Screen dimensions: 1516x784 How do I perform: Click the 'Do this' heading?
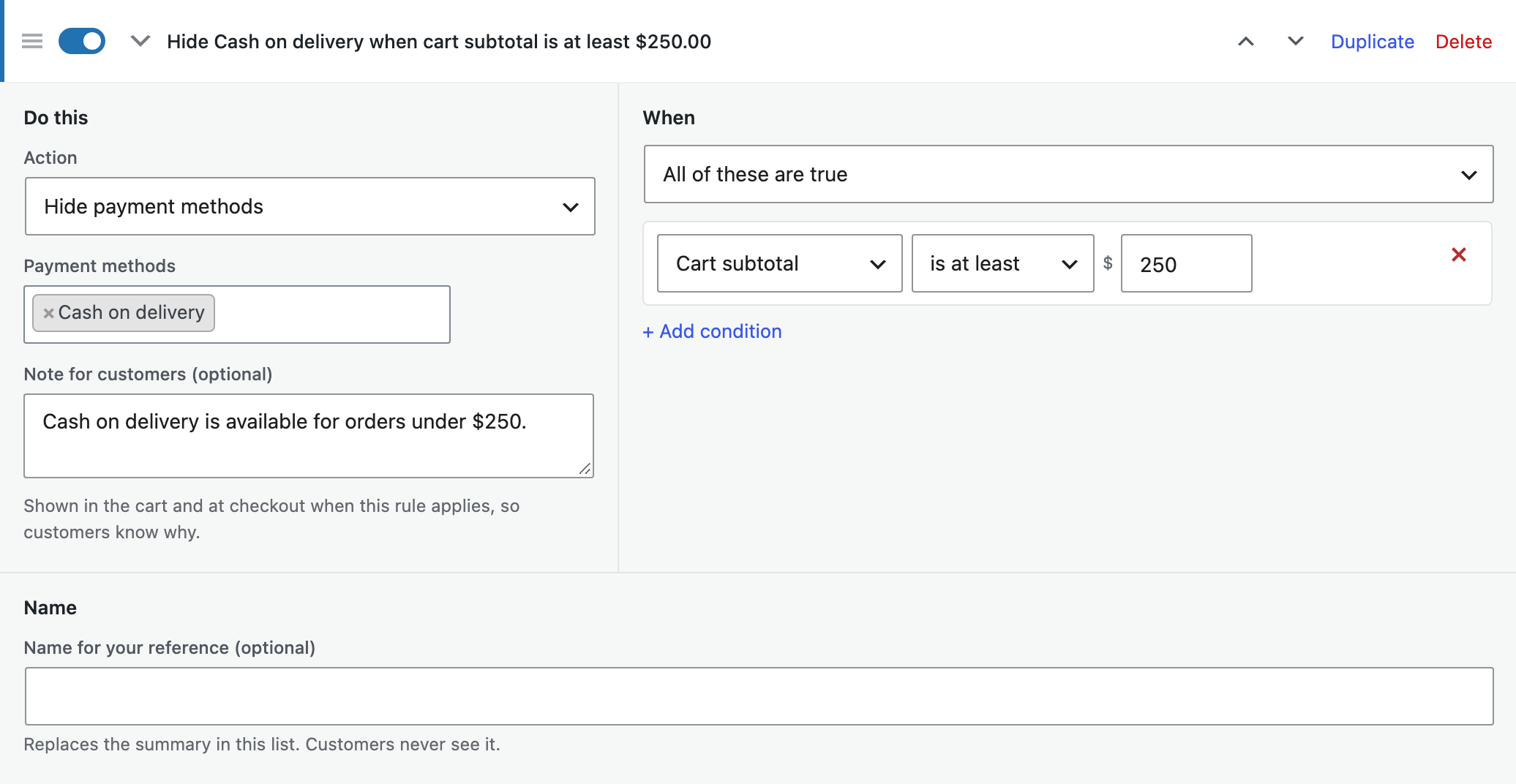(56, 118)
